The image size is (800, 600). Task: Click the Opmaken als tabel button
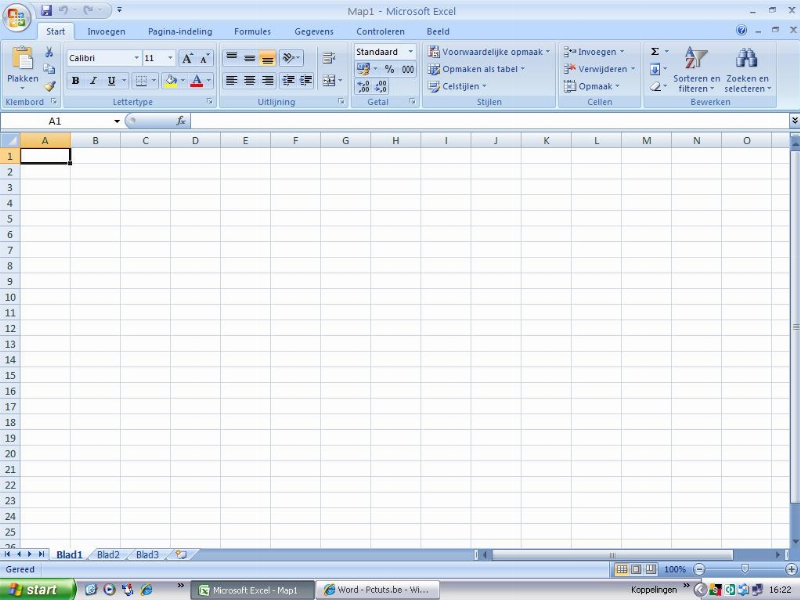pos(474,69)
